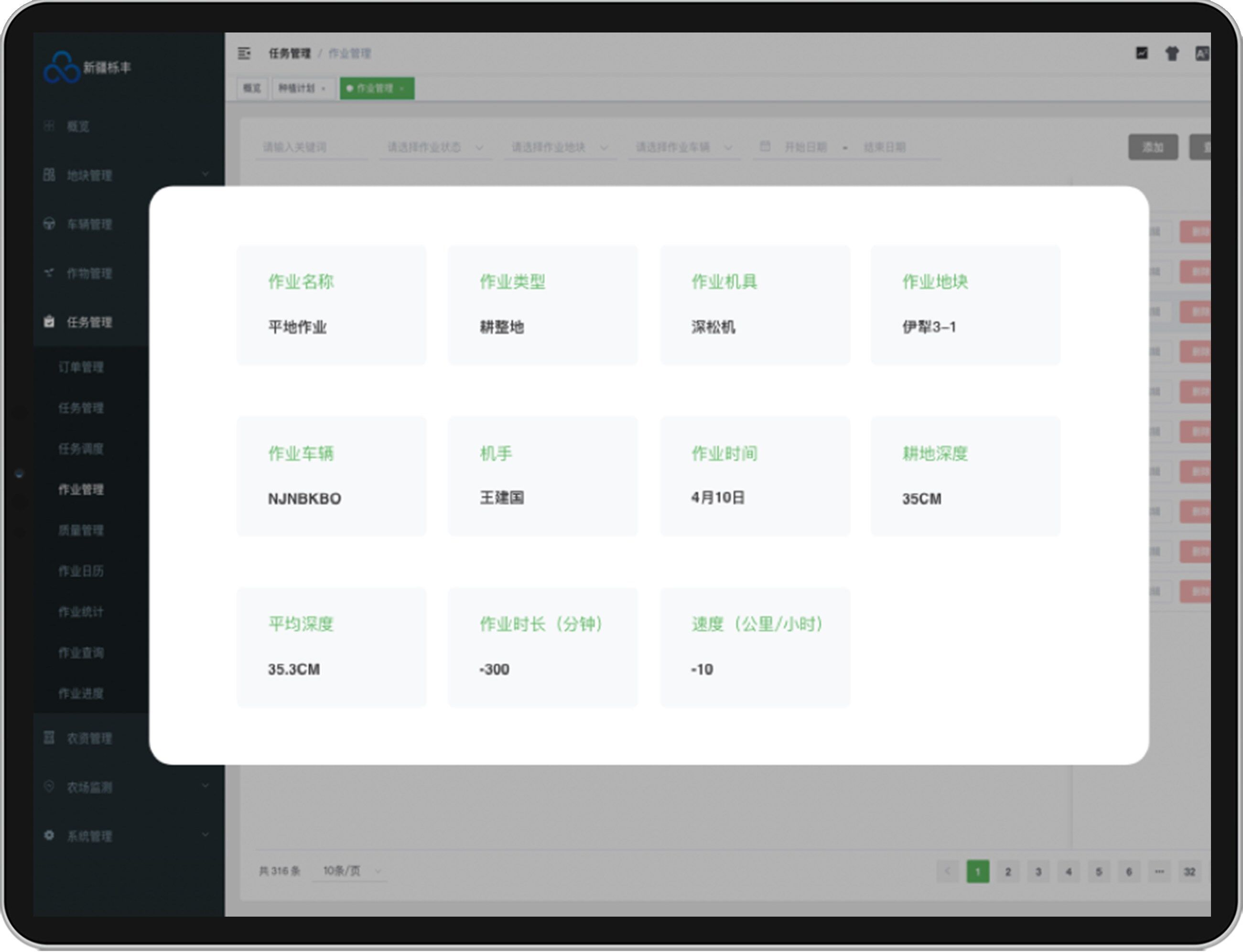Image resolution: width=1243 pixels, height=952 pixels.
Task: Open 质量管理 in the sidebar submenu
Action: tap(81, 530)
